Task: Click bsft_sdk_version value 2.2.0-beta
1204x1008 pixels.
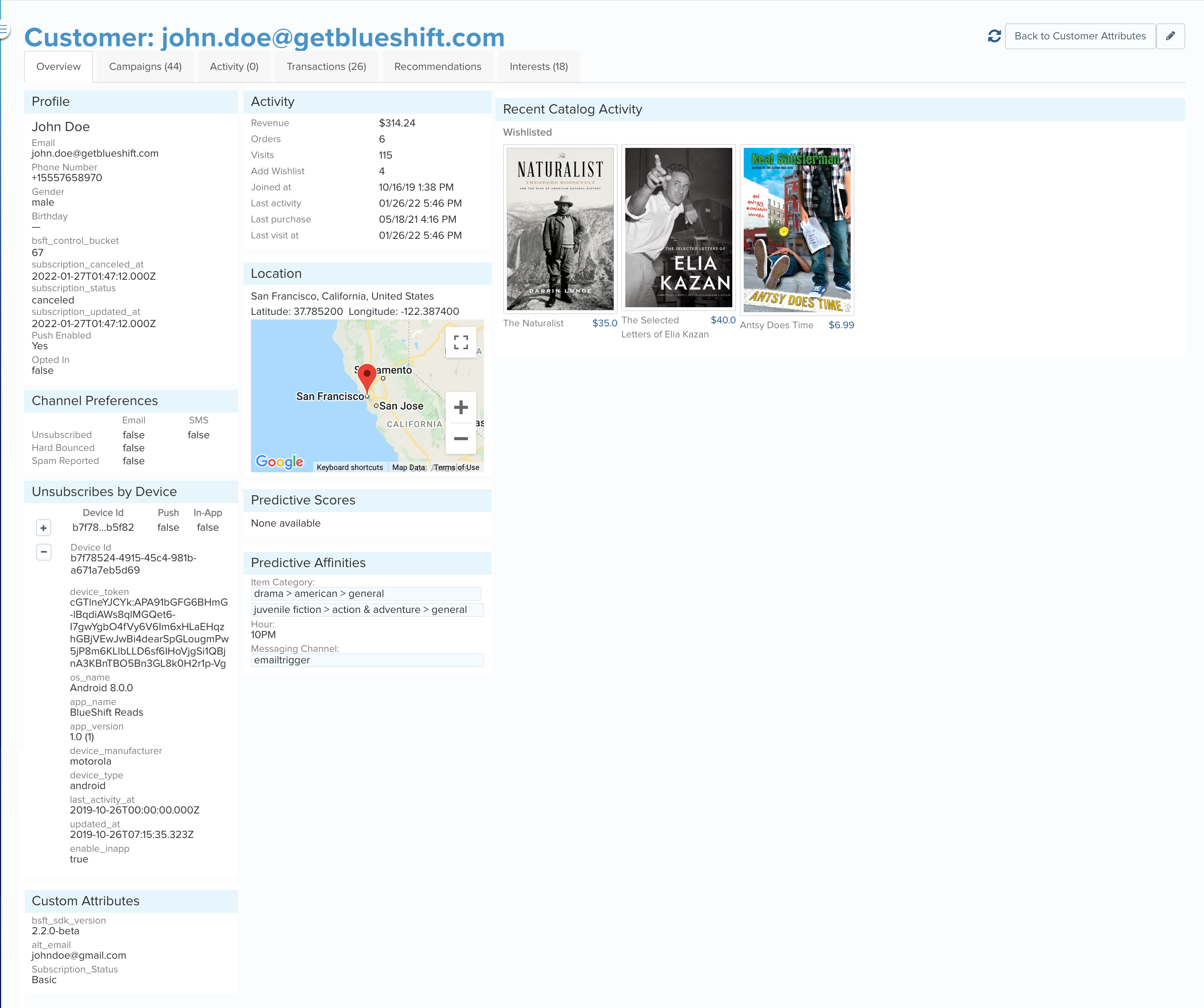Action: pyautogui.click(x=55, y=931)
